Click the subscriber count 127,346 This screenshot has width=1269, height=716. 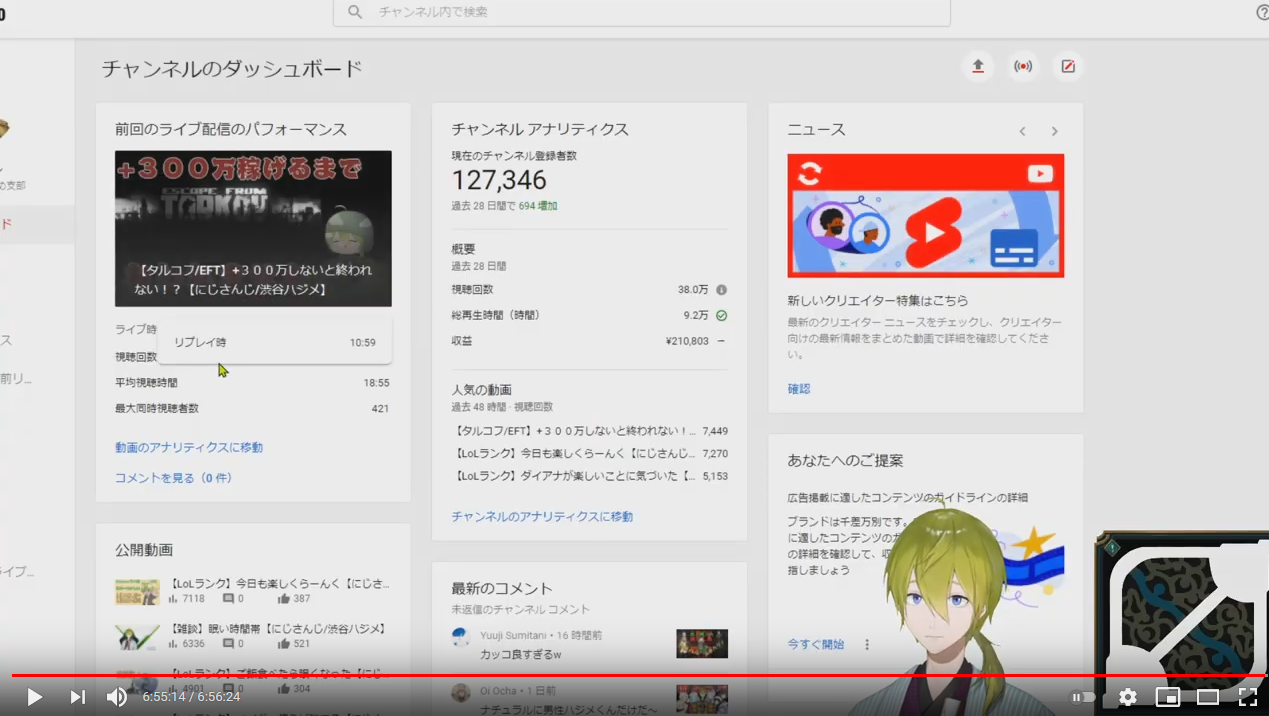point(499,180)
